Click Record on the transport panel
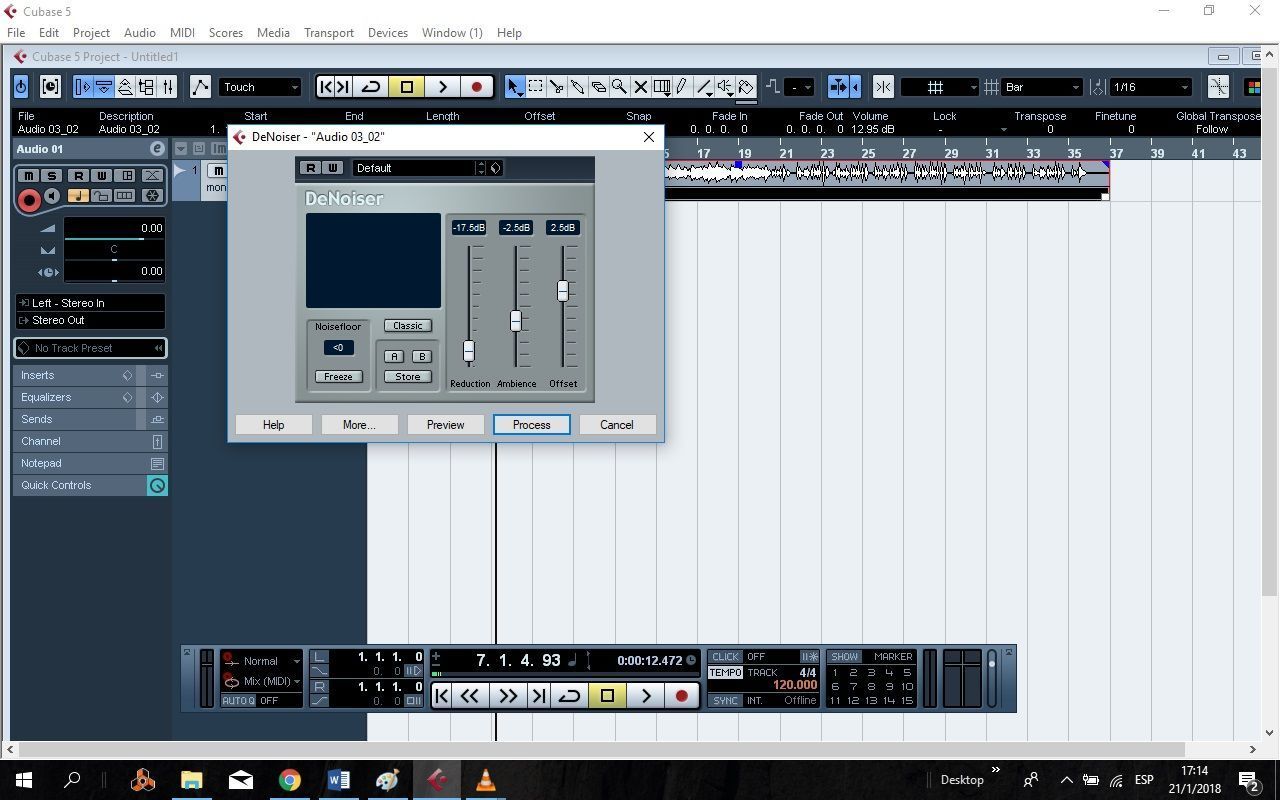Screen dimensions: 1280x800 682,696
